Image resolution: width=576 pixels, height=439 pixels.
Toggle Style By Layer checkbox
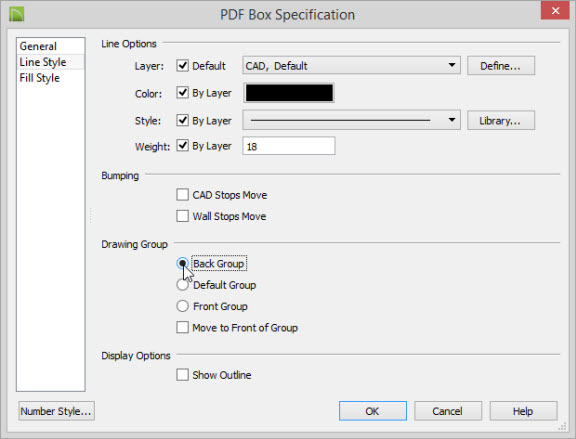click(183, 120)
